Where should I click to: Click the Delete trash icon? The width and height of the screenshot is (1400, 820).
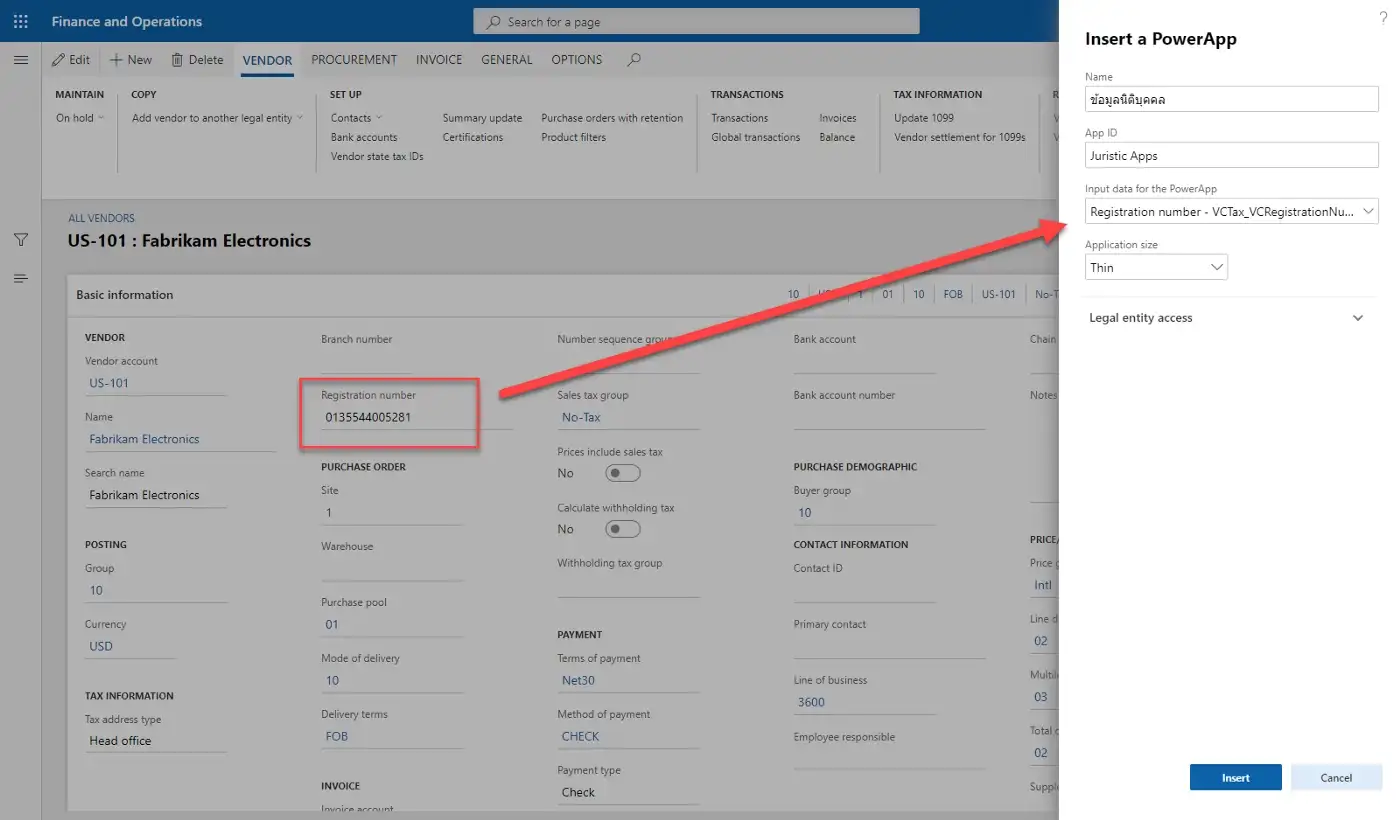point(177,60)
